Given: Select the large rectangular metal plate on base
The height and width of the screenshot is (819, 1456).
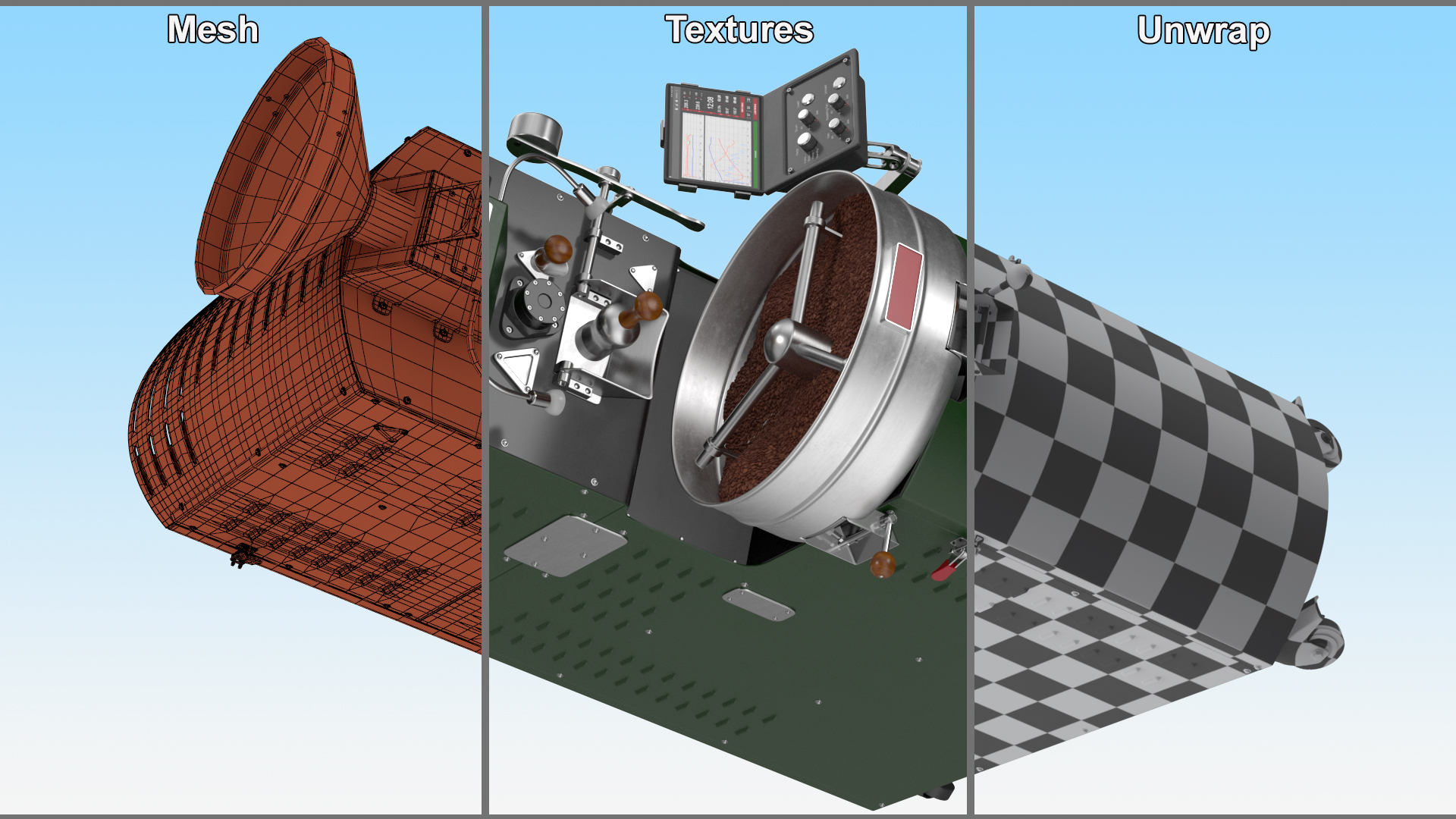Looking at the screenshot, I should (565, 545).
